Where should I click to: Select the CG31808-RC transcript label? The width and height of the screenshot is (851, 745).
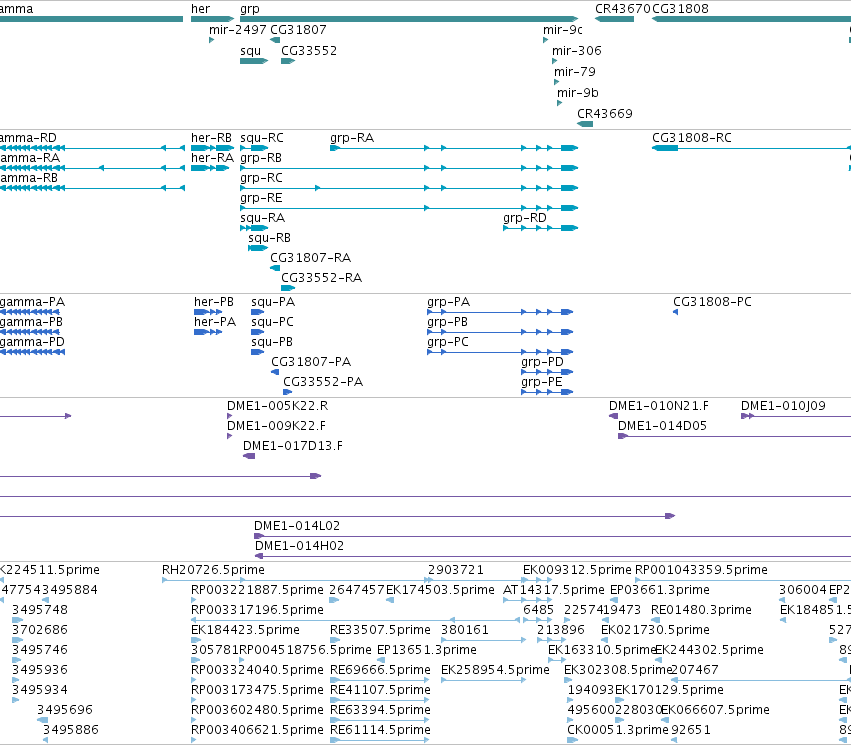tap(692, 138)
